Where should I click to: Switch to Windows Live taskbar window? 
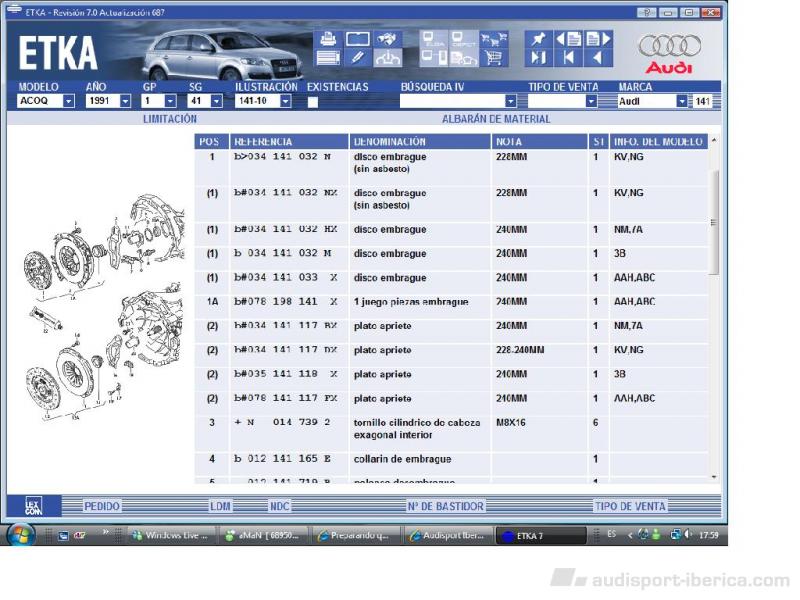(x=170, y=535)
